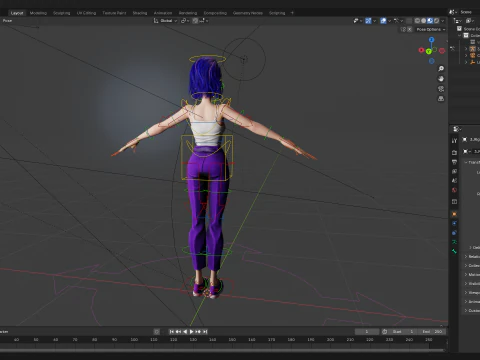Click the negative Z axis gizmo ball
This screenshot has width=480, height=360.
432,61
